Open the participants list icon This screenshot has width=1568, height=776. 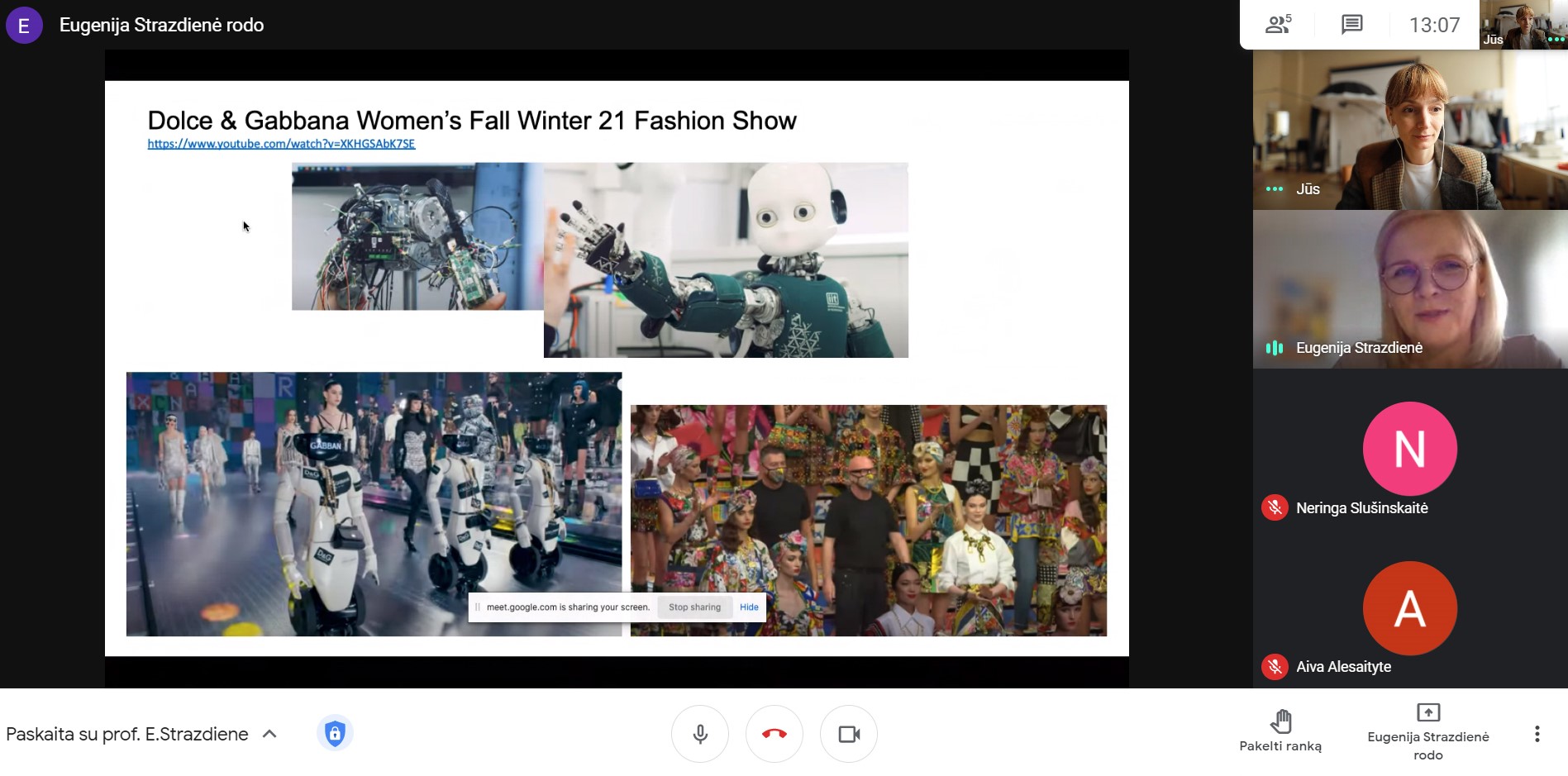point(1278,25)
